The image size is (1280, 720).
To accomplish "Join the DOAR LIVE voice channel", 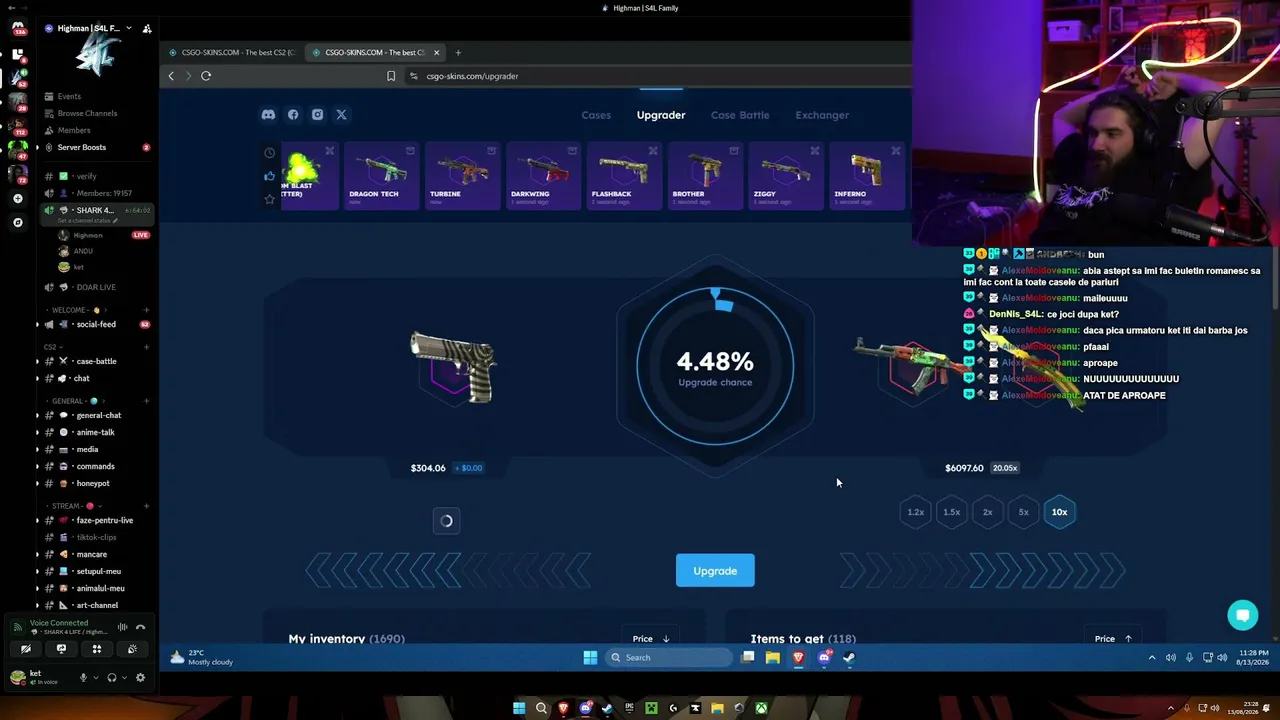I will tap(96, 287).
